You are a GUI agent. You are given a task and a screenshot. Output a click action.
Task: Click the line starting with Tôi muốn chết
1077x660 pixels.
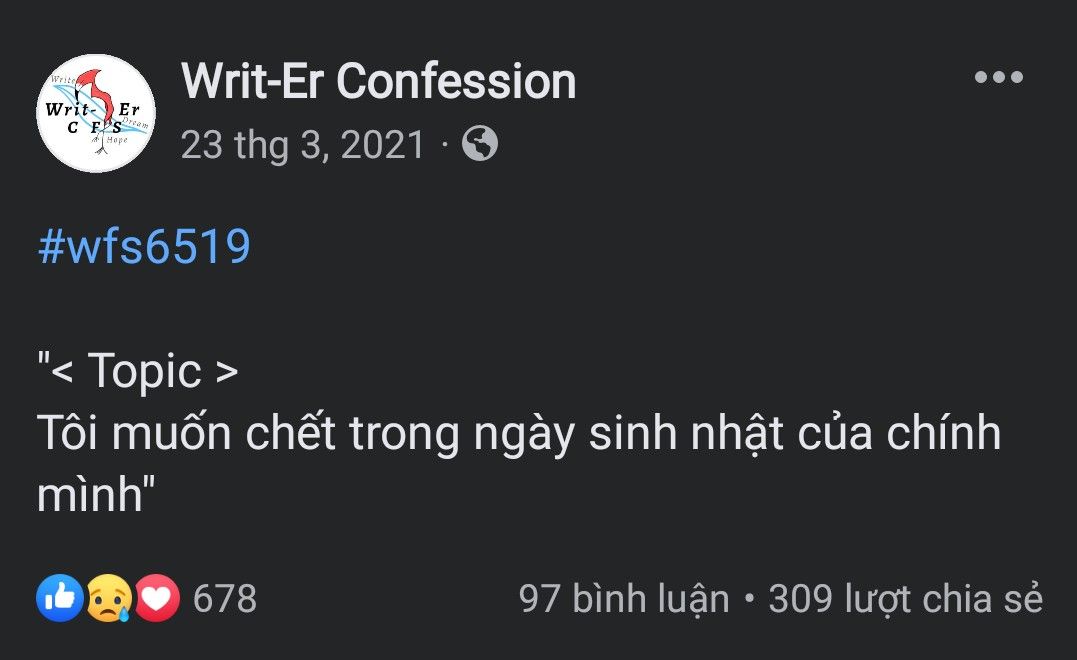[x=519, y=433]
